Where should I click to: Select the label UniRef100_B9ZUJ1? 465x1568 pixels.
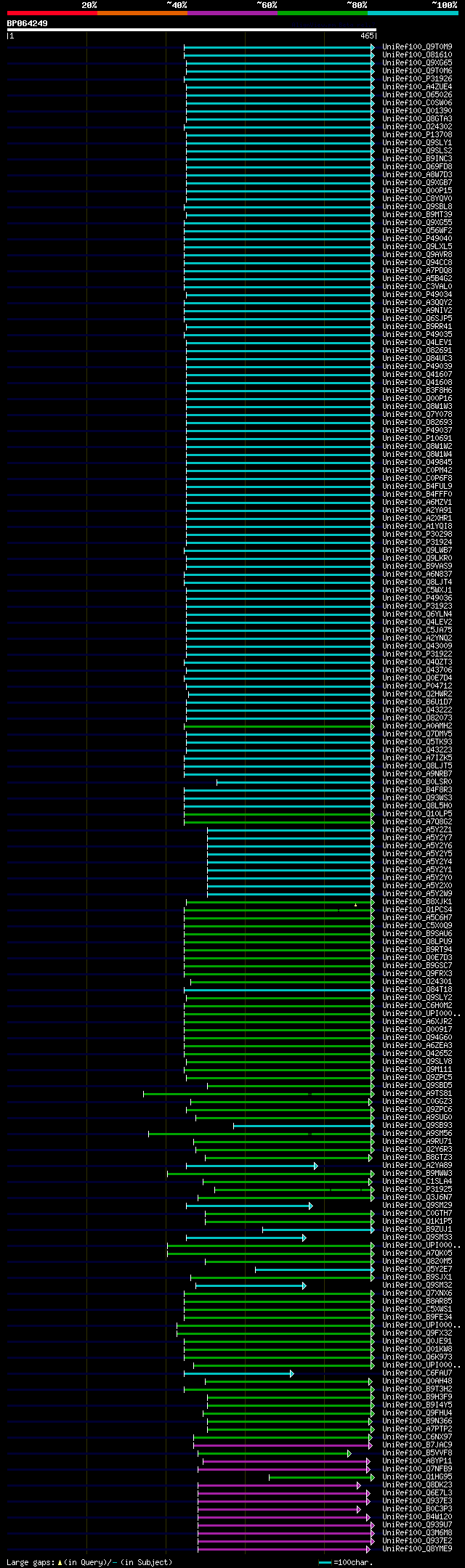coord(417,1229)
